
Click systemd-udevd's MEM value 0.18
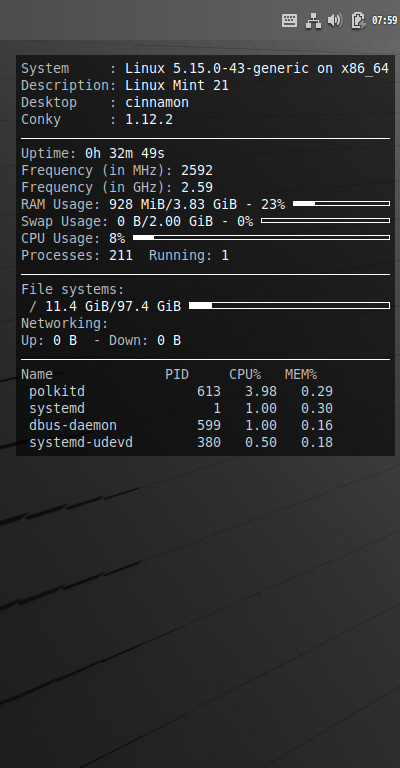point(317,442)
